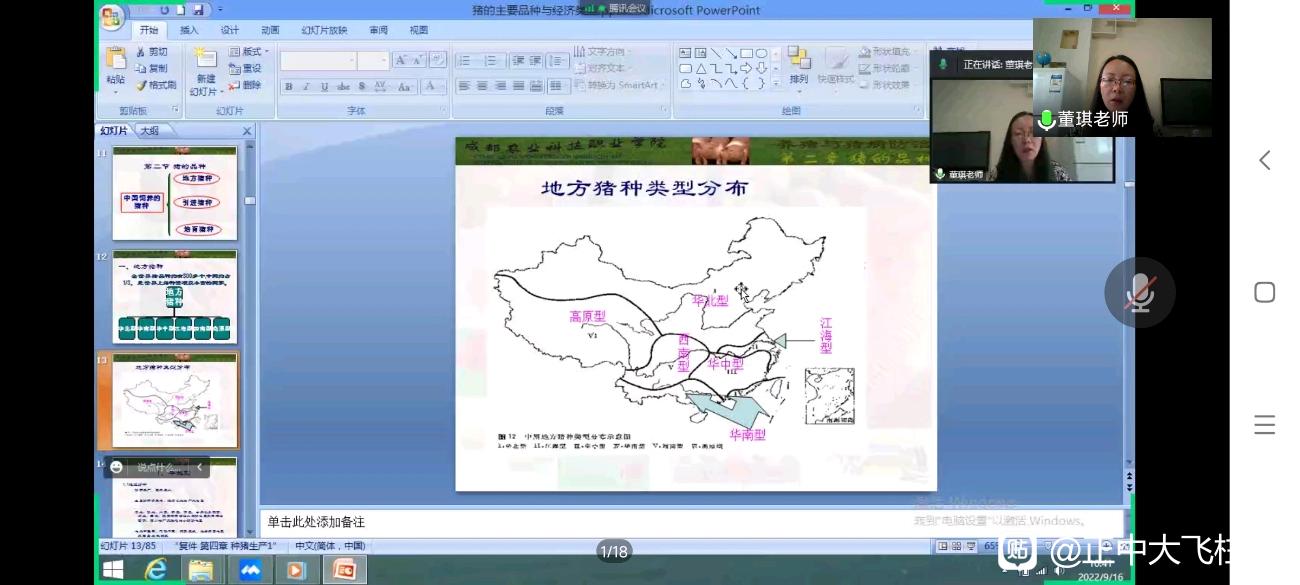1300x585 pixels.
Task: Copy selection with 复制
Action: pos(151,68)
